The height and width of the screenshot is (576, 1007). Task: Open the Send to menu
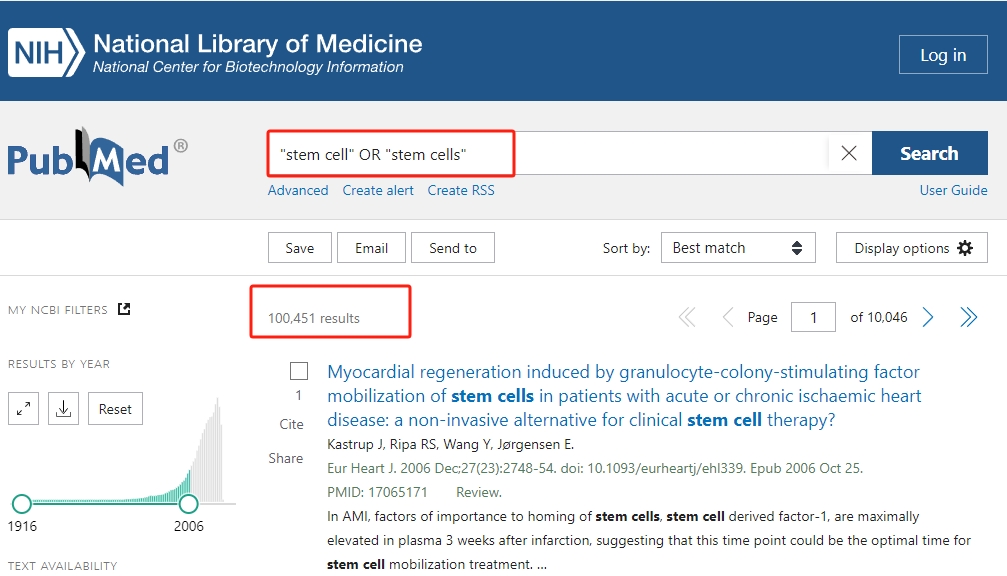tap(452, 248)
